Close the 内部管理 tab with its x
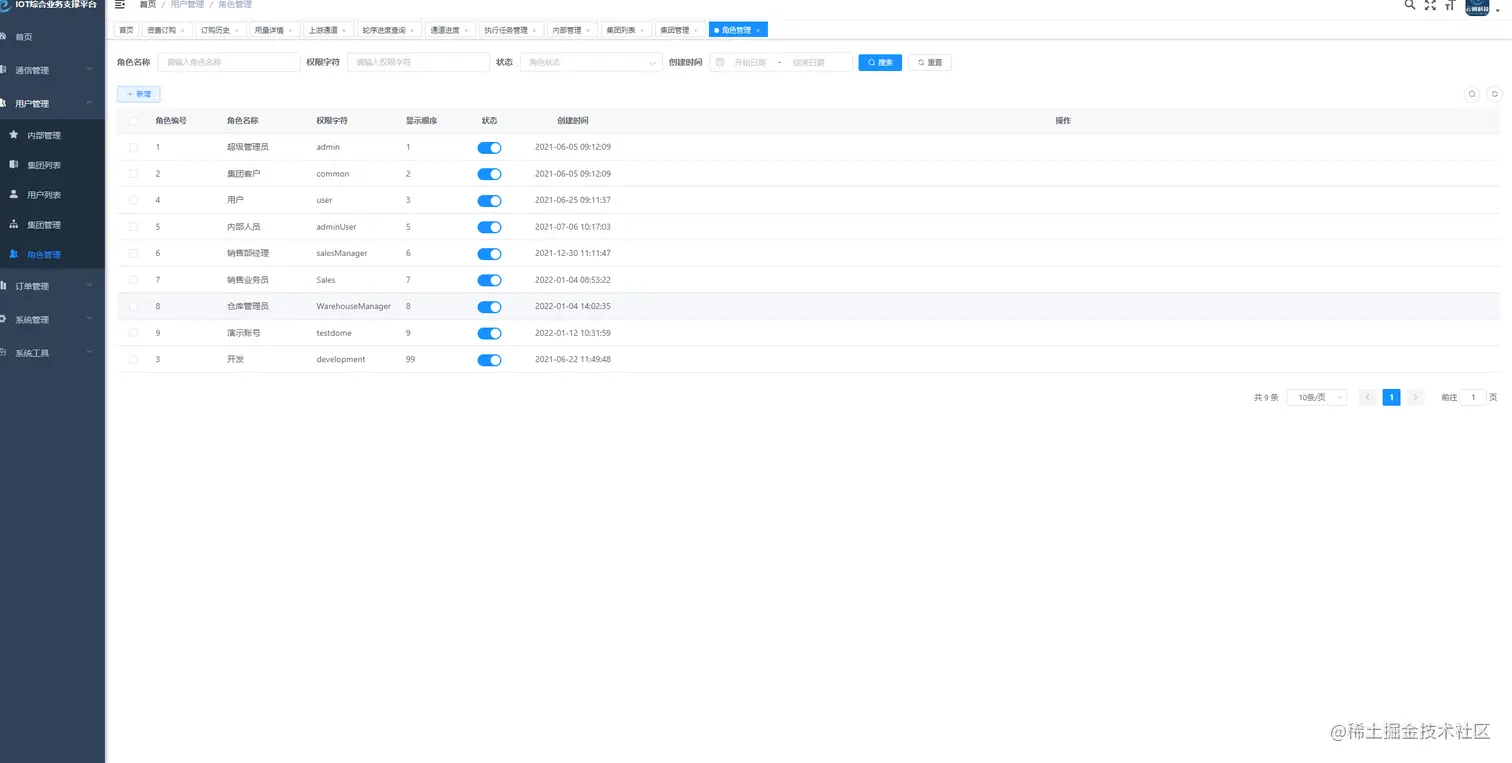Viewport: 1512px width, 763px height. 588,30
